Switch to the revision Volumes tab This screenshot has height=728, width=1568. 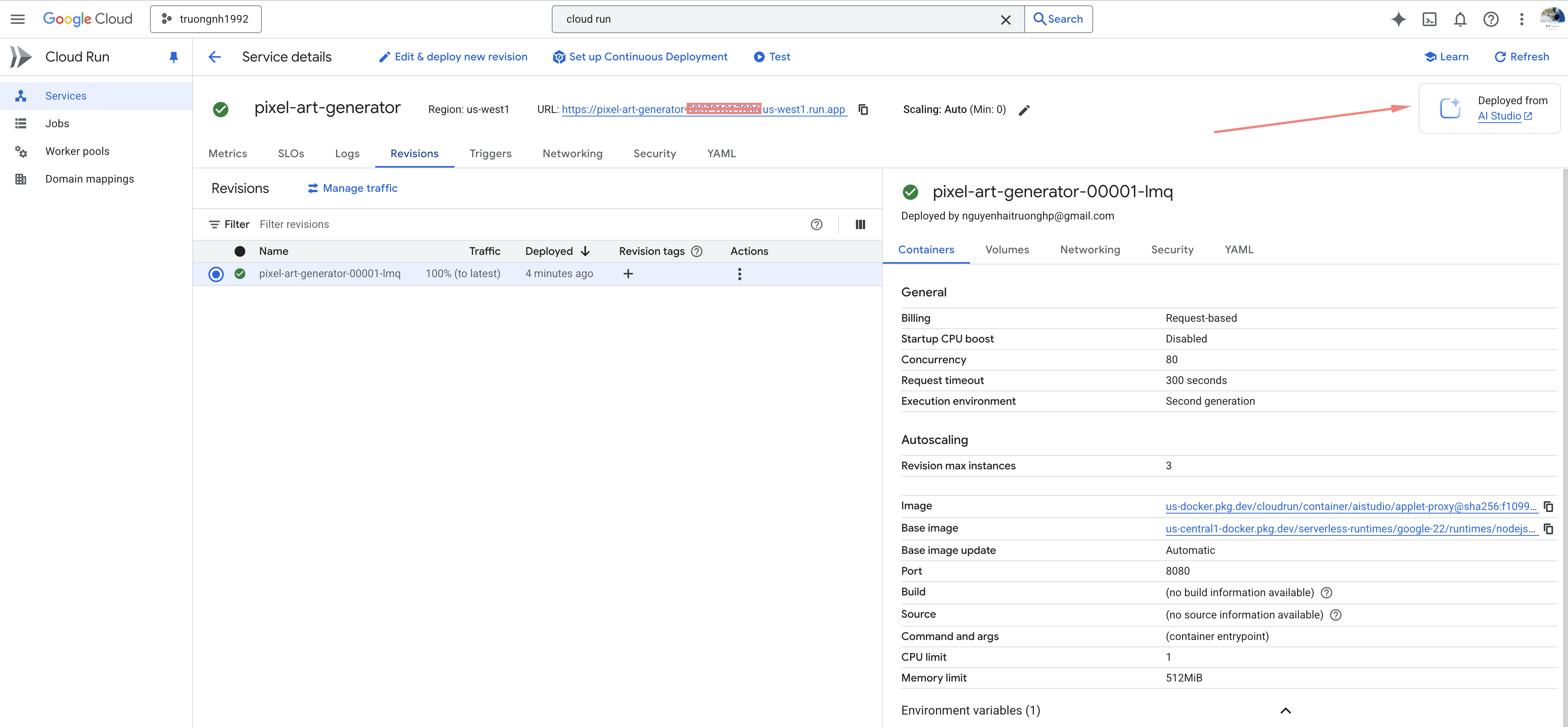pos(1007,249)
